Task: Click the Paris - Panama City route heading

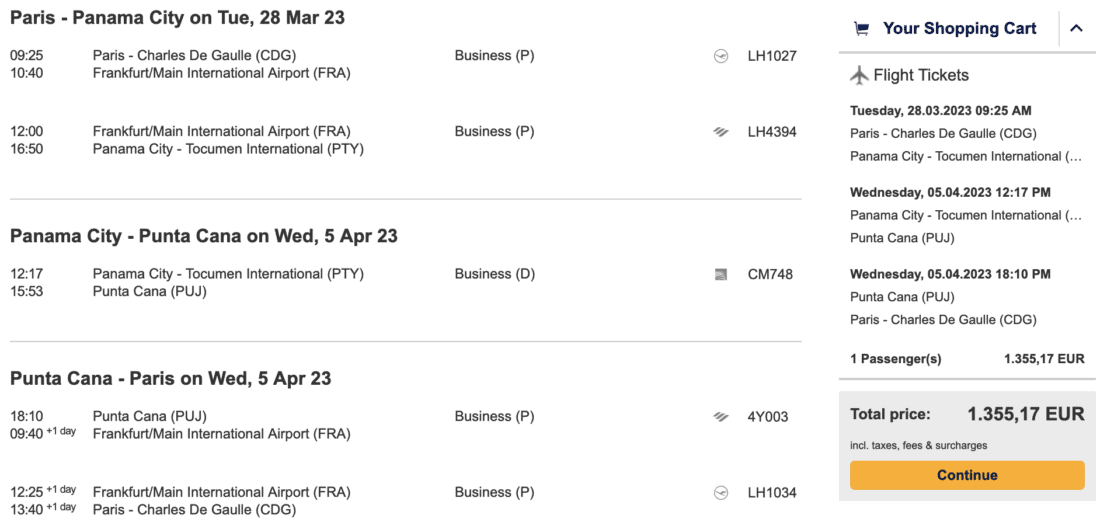Action: (x=178, y=18)
